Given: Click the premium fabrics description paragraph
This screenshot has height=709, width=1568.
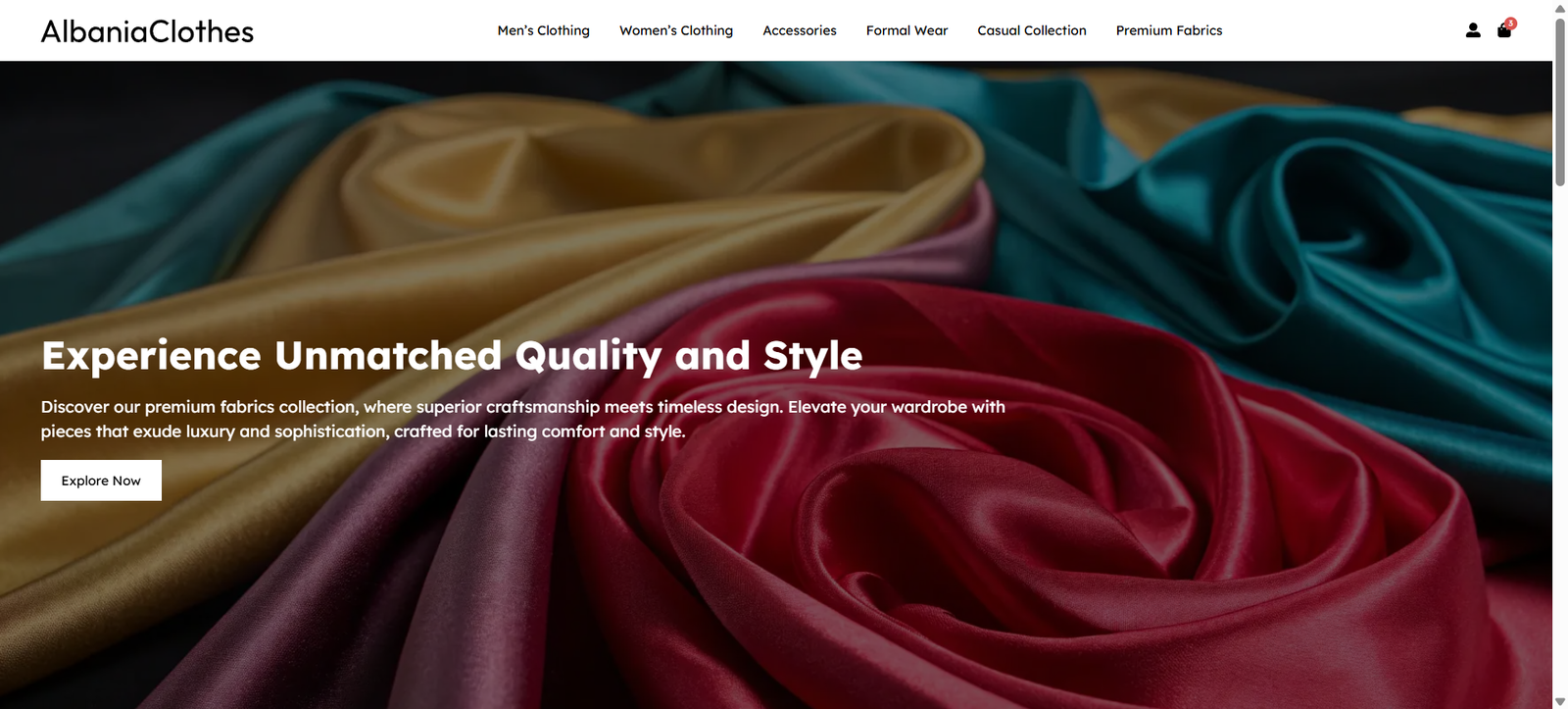Looking at the screenshot, I should click(x=523, y=419).
